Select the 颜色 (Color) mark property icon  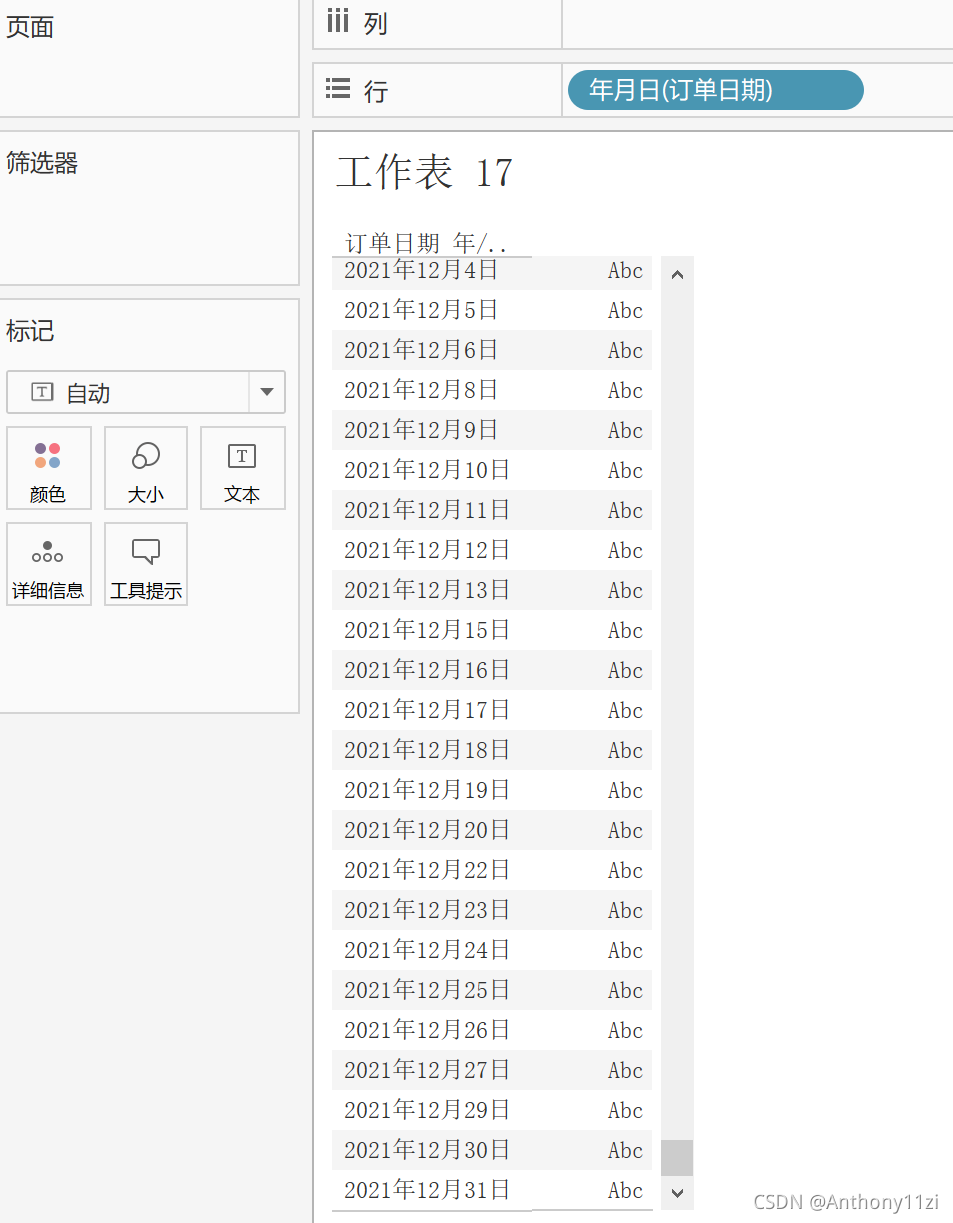point(48,468)
